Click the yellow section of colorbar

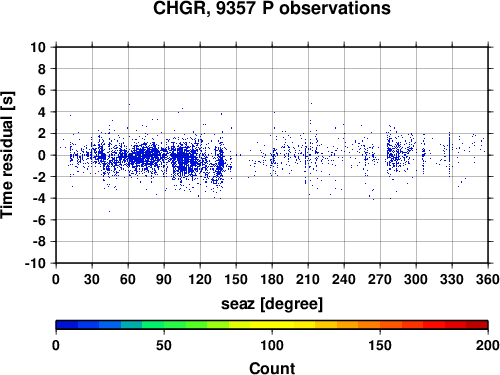pyautogui.click(x=272, y=325)
